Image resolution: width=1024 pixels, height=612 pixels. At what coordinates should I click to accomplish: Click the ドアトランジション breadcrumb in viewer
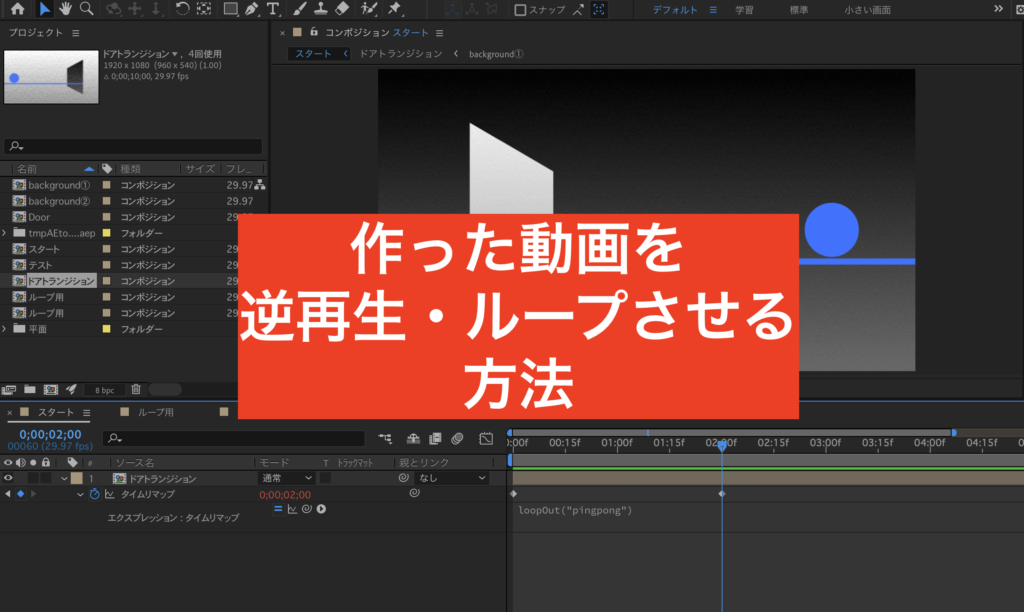coord(400,54)
